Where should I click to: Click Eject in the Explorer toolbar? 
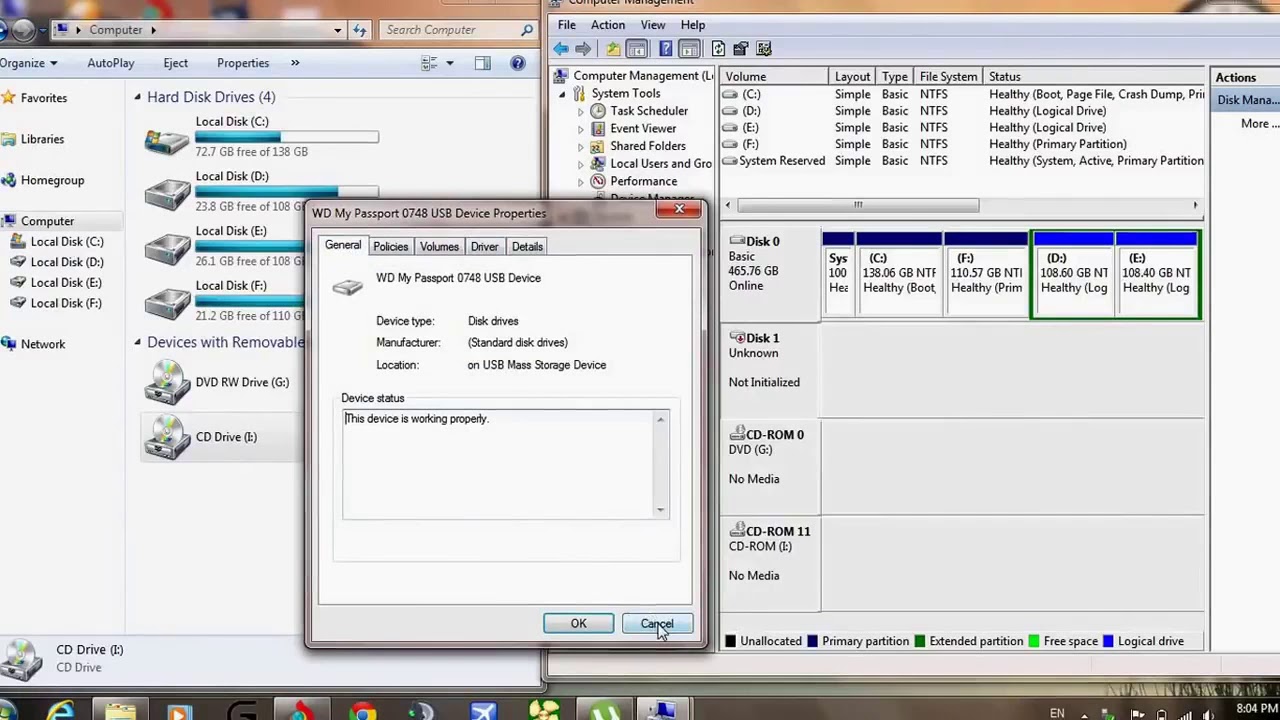coord(175,63)
